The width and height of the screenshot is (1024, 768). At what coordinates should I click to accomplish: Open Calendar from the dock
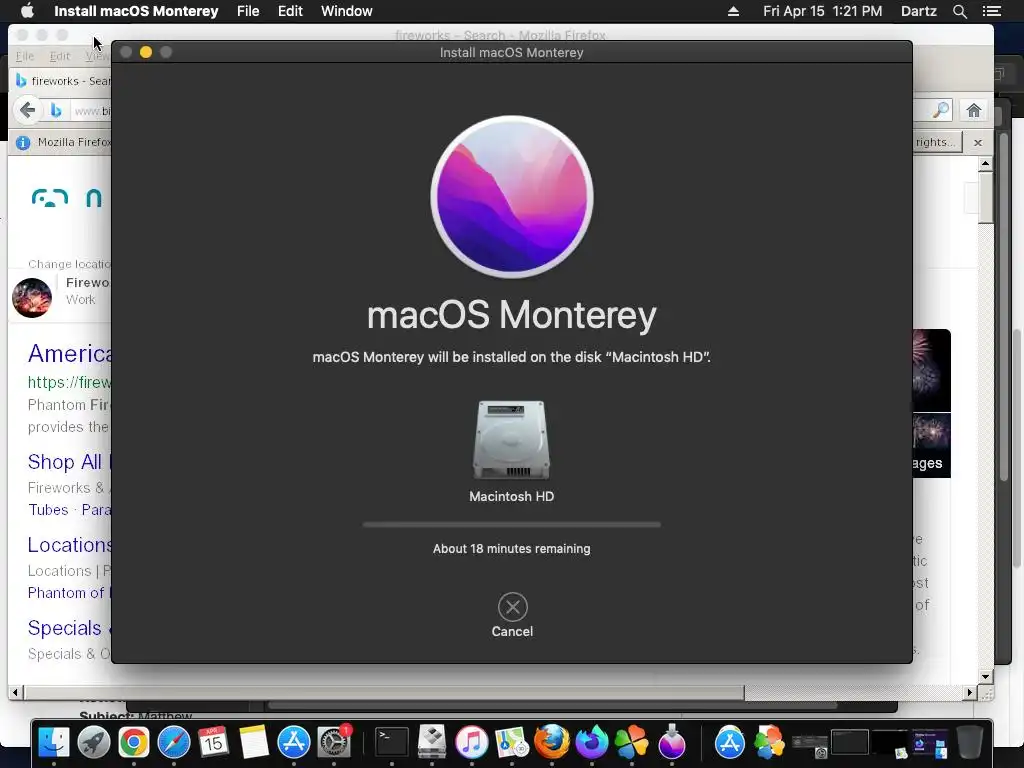coord(214,743)
